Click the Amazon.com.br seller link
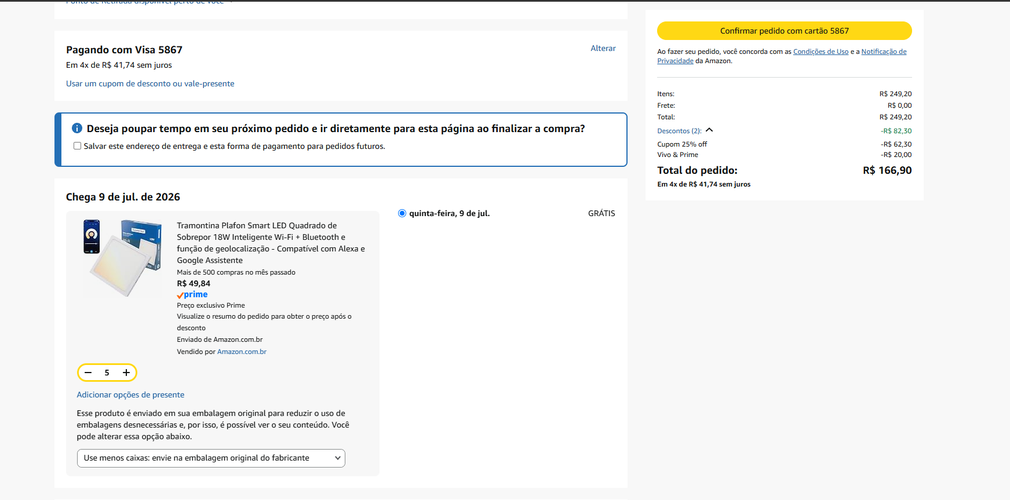The width and height of the screenshot is (1010, 500). [242, 352]
